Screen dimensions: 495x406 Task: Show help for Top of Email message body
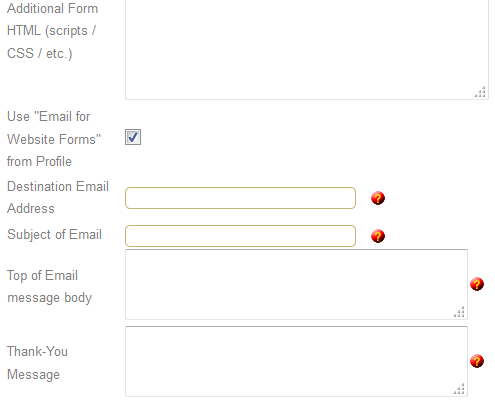[x=477, y=284]
